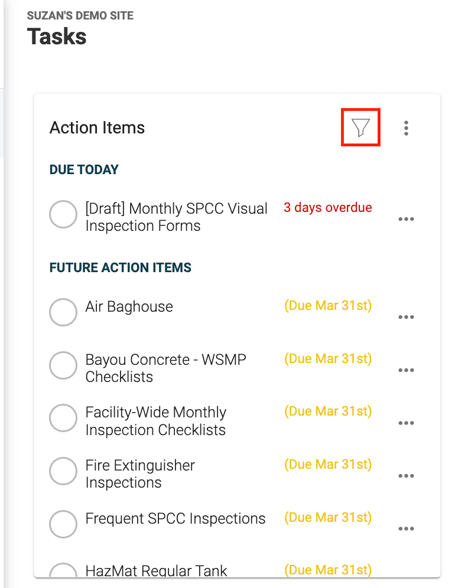Check the Frequent SPCC Inspections circle

(63, 524)
